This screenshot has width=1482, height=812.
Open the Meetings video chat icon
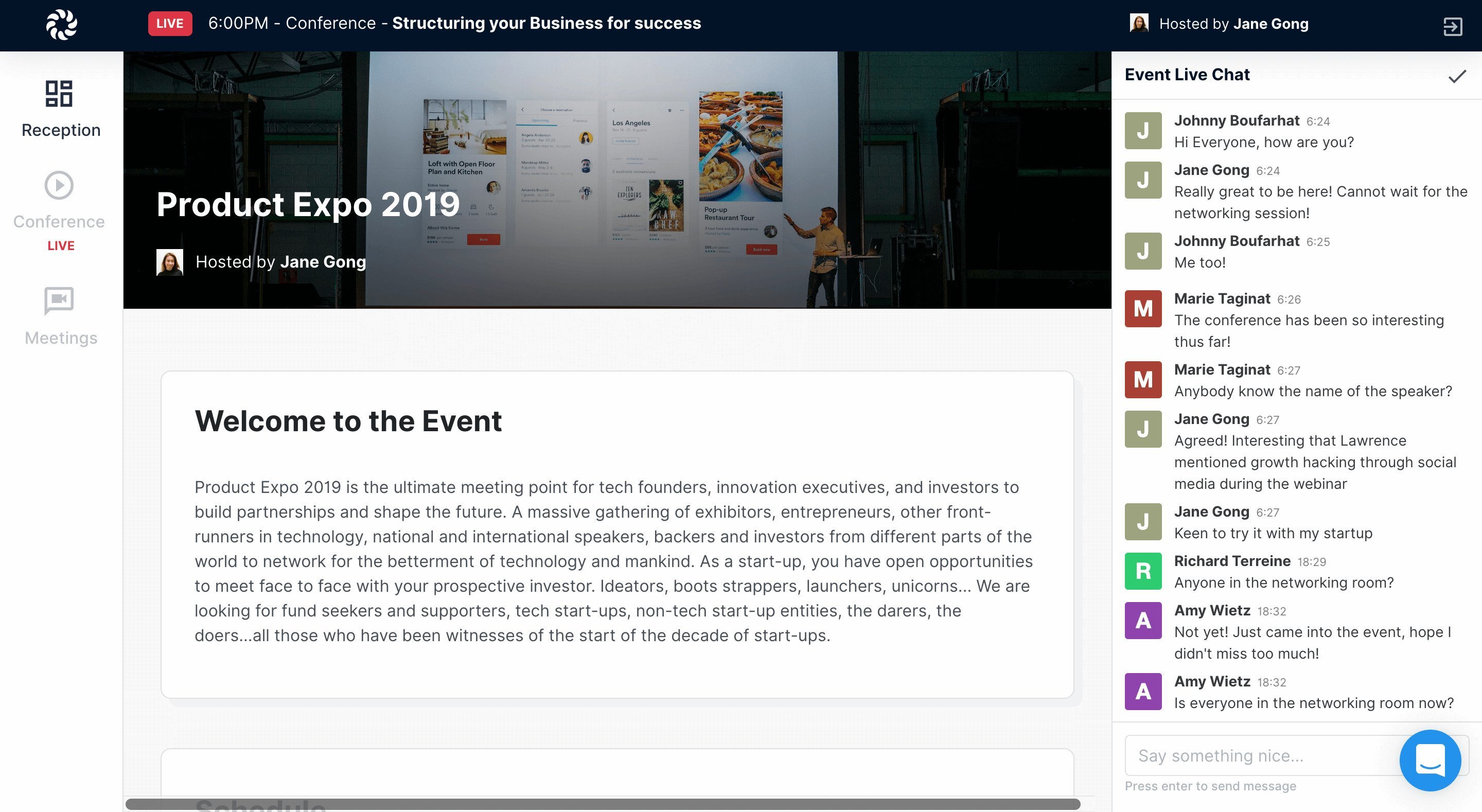tap(59, 301)
